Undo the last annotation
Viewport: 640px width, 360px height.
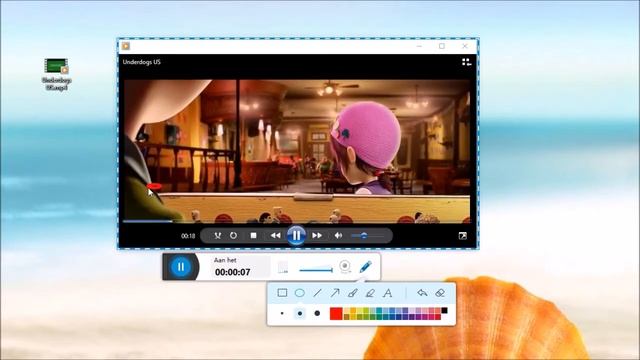point(422,293)
